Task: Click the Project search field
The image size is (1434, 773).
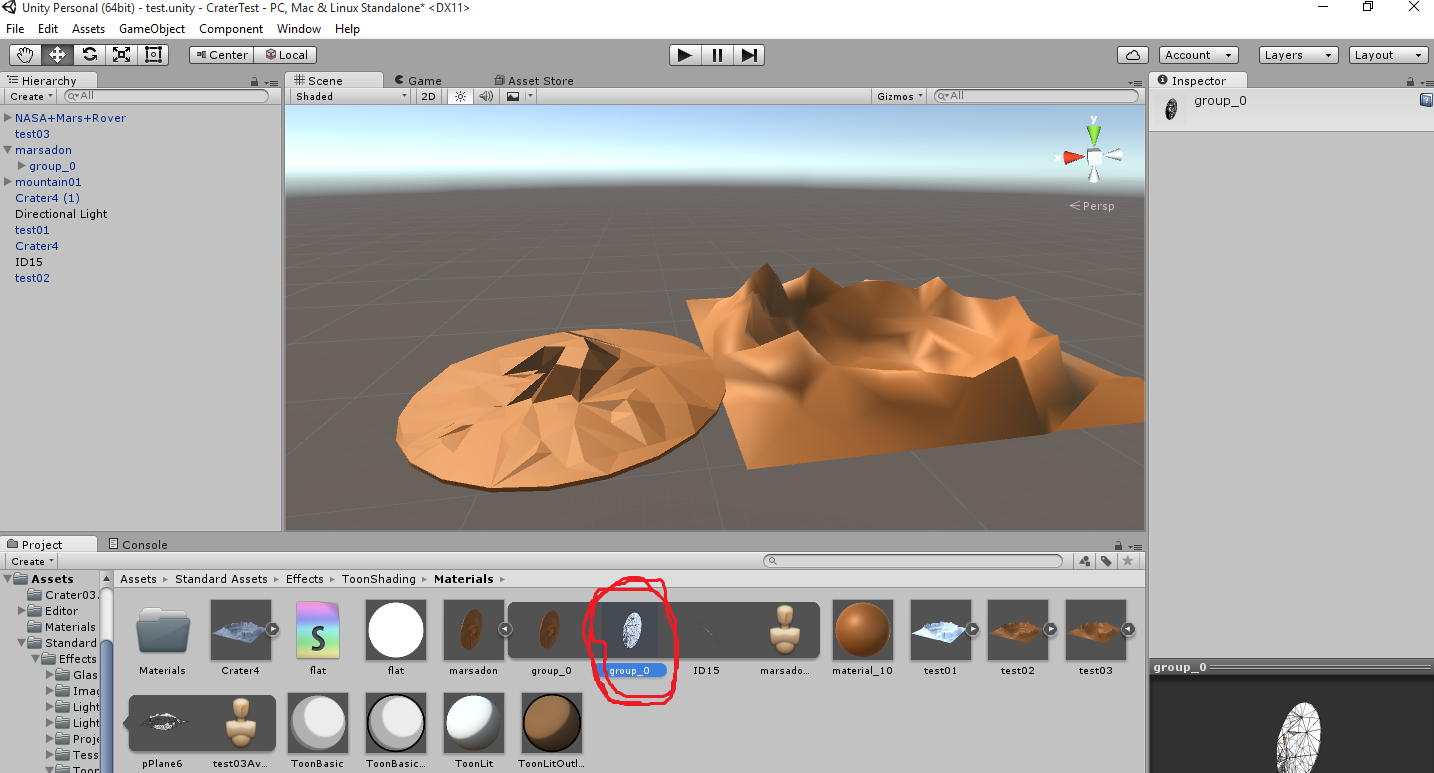Action: (x=912, y=561)
